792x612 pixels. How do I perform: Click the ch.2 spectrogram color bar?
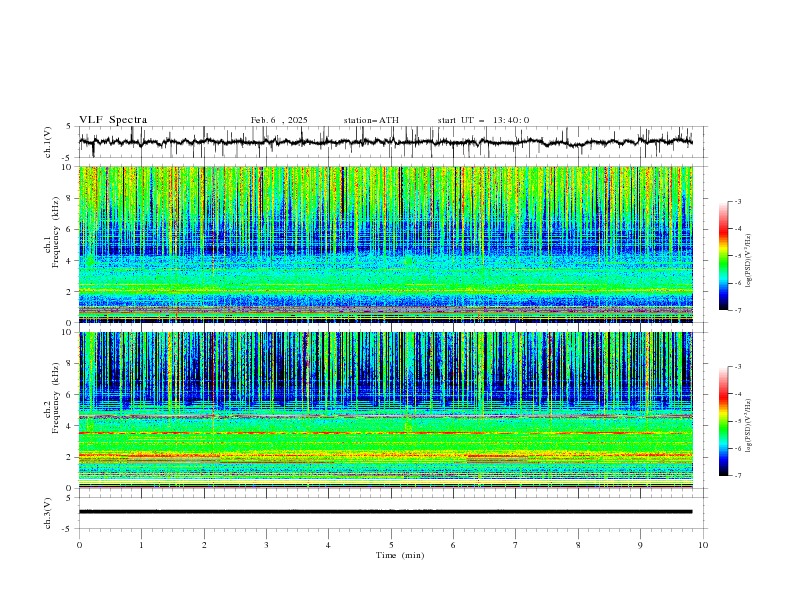click(723, 421)
